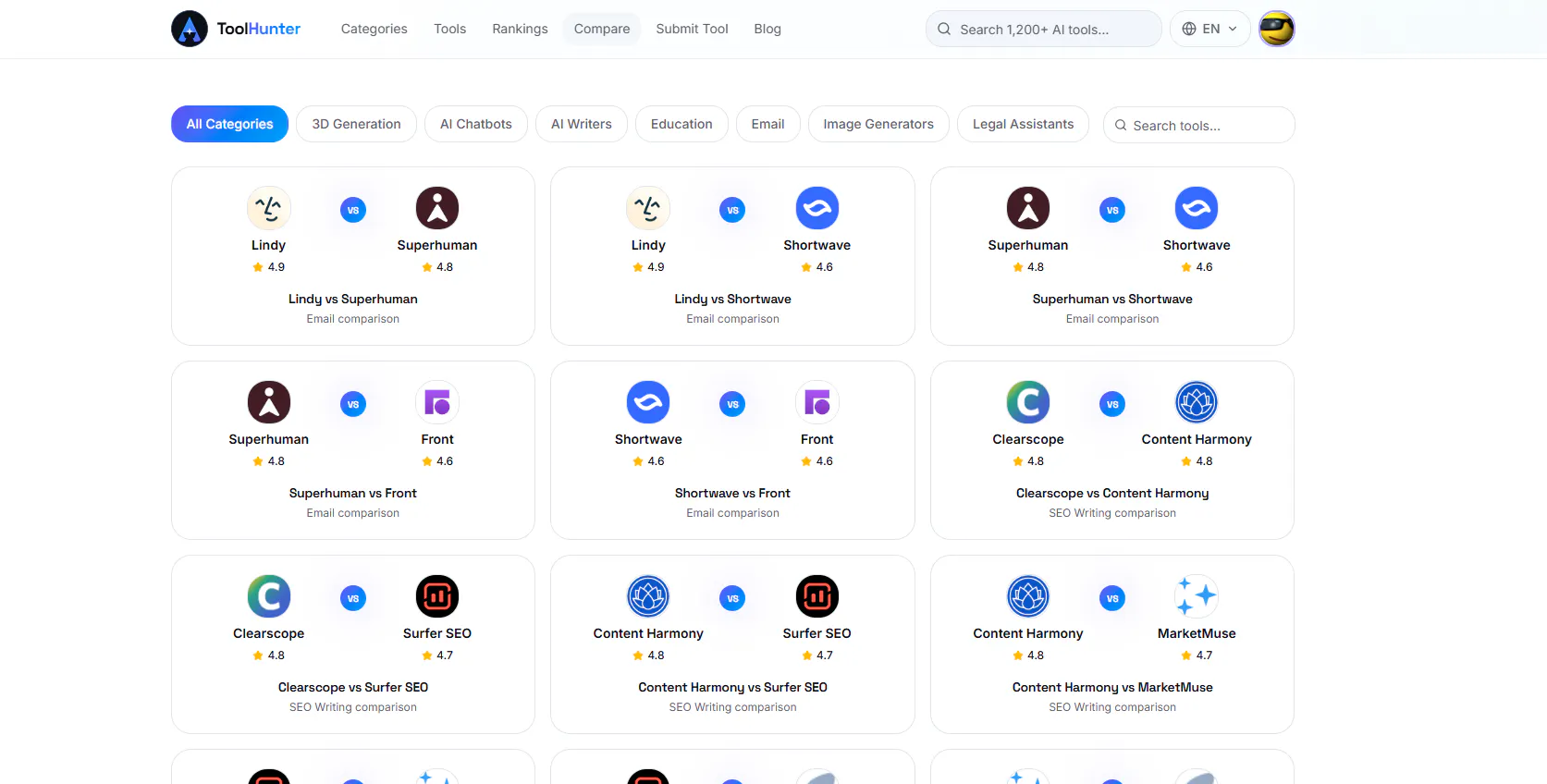Click the VS badge in Clearscope vs Content Harmony card
The width and height of the screenshot is (1547, 784).
(x=1112, y=404)
